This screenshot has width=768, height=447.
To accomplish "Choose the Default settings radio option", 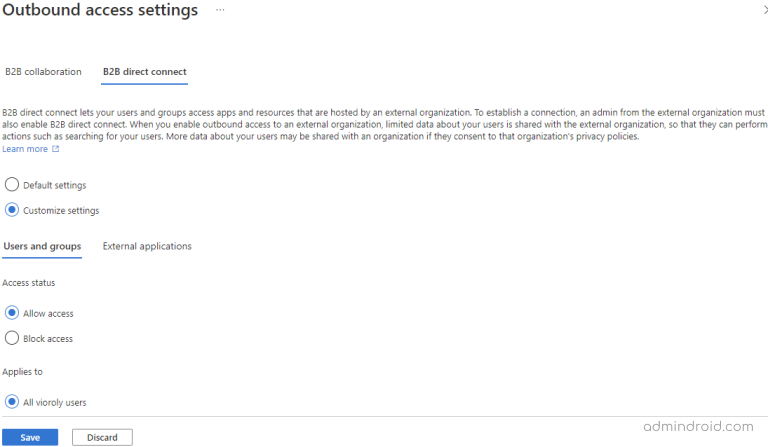I will [x=12, y=185].
